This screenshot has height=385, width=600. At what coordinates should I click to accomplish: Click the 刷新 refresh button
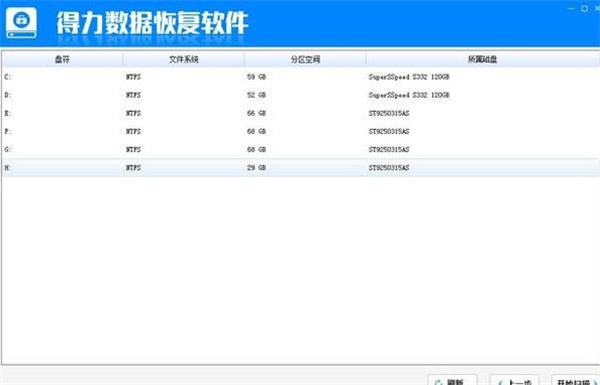[452, 380]
